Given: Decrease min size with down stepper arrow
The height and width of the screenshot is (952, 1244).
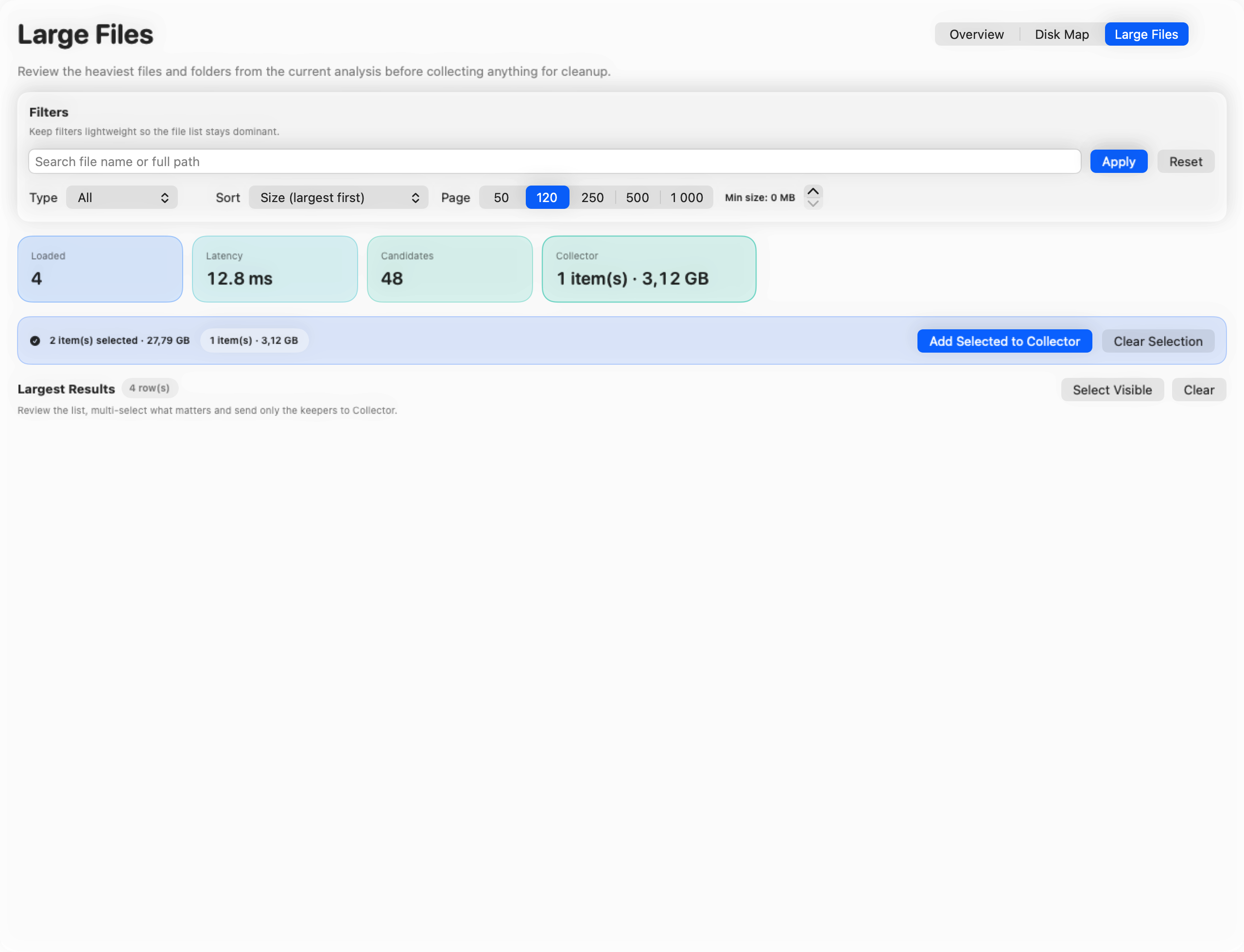Looking at the screenshot, I should tap(812, 204).
